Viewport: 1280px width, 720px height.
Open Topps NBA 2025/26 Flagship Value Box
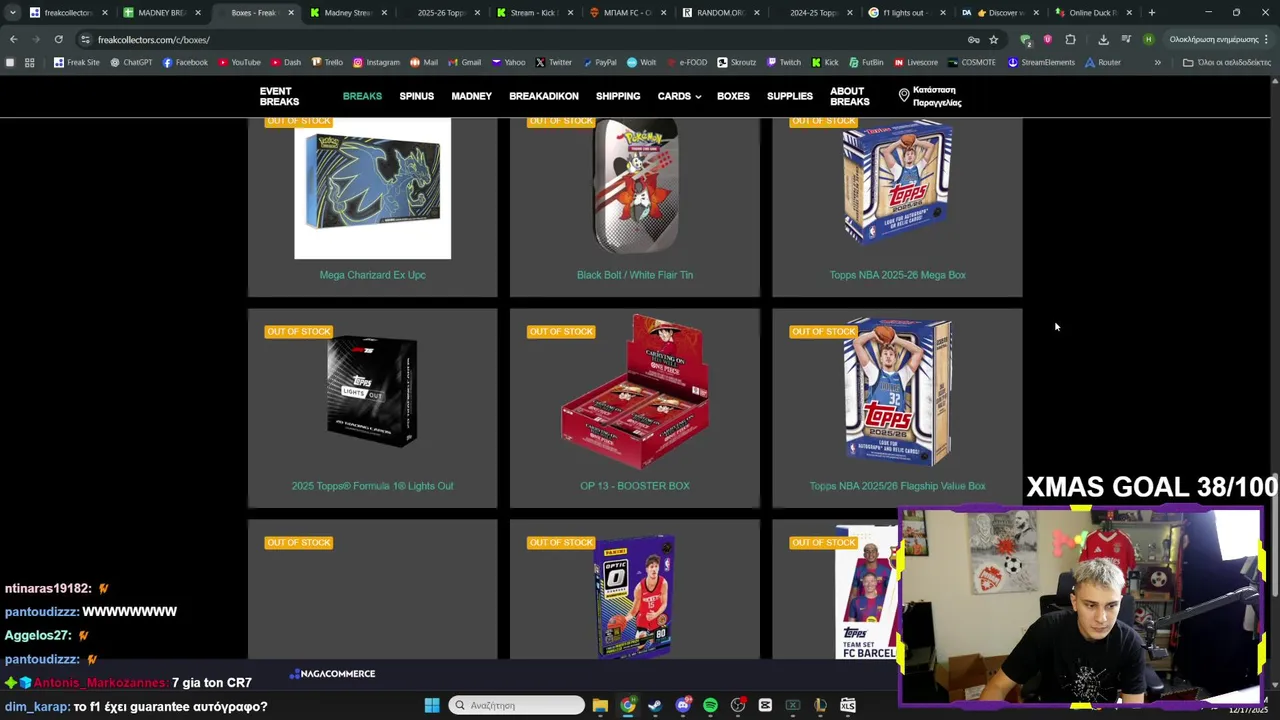897,486
